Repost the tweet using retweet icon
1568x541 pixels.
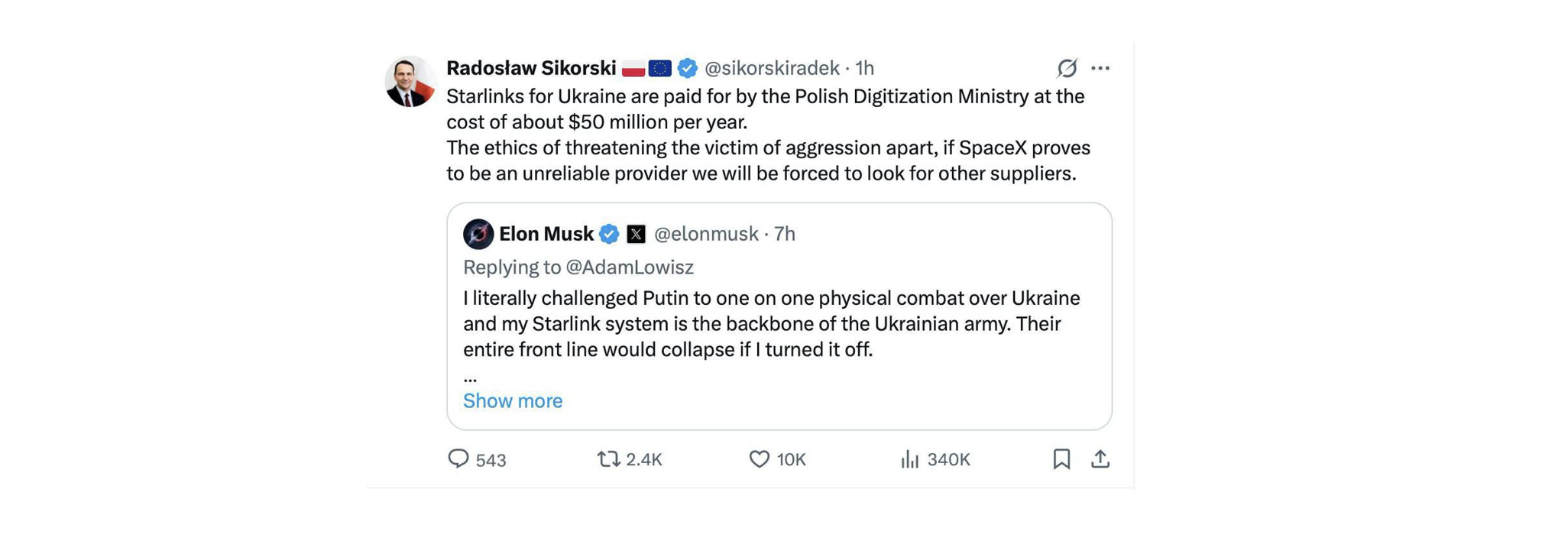click(608, 458)
